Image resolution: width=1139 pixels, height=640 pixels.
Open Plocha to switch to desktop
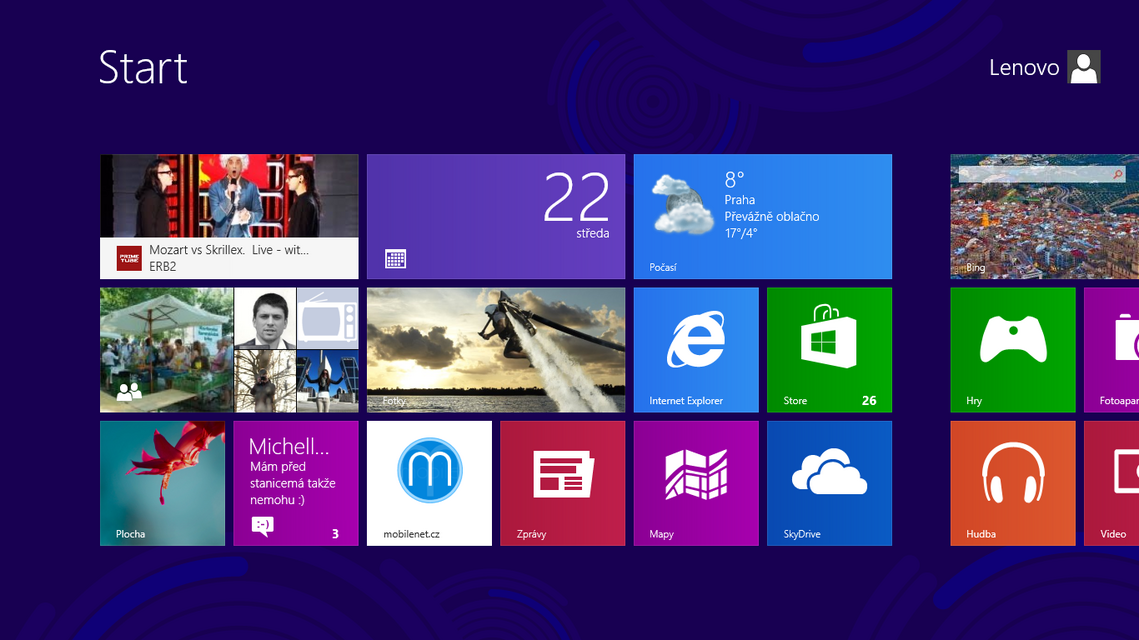(163, 483)
